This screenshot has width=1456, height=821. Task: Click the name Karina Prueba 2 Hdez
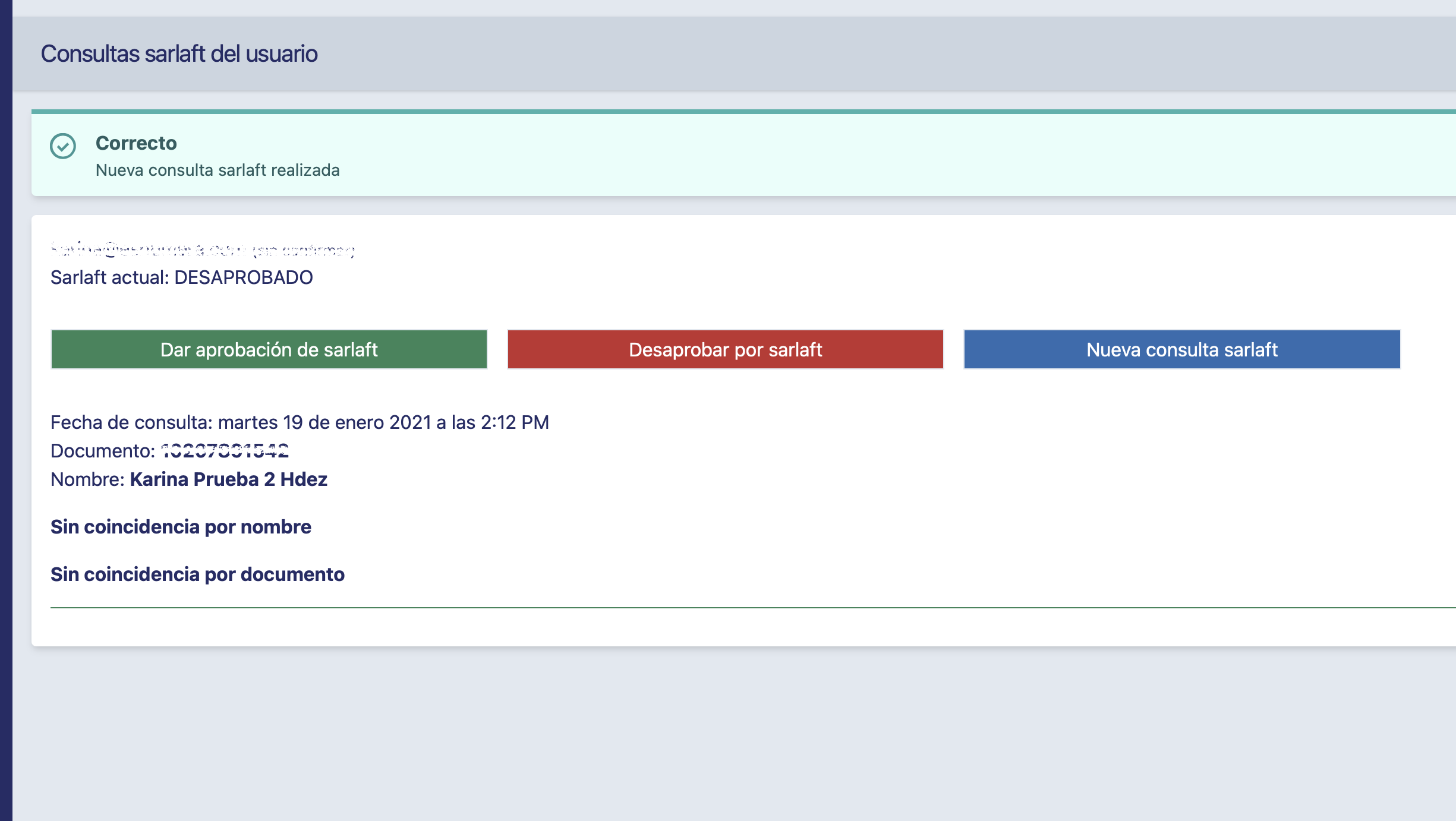[229, 479]
